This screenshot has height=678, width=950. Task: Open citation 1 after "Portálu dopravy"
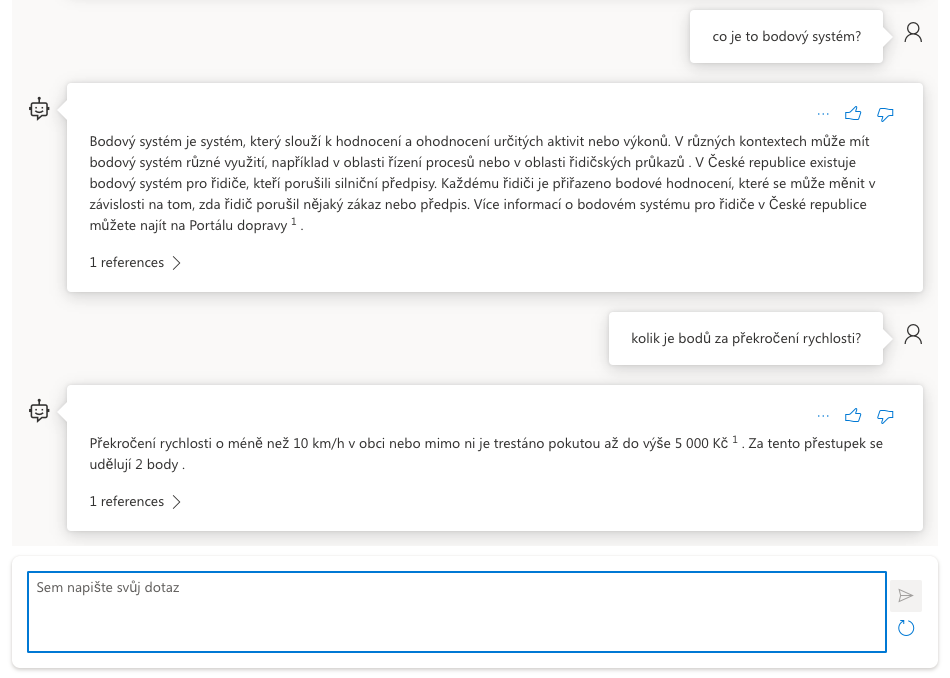tap(294, 222)
